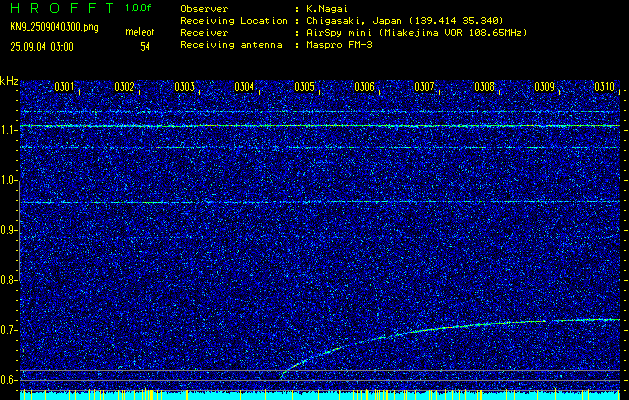Click the 0302 time marker
Screen dimensions: 629x400
tap(124, 87)
